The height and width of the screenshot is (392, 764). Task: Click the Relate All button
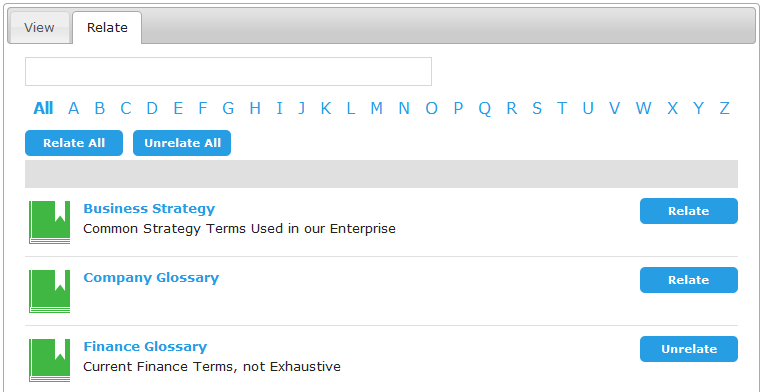tap(74, 143)
